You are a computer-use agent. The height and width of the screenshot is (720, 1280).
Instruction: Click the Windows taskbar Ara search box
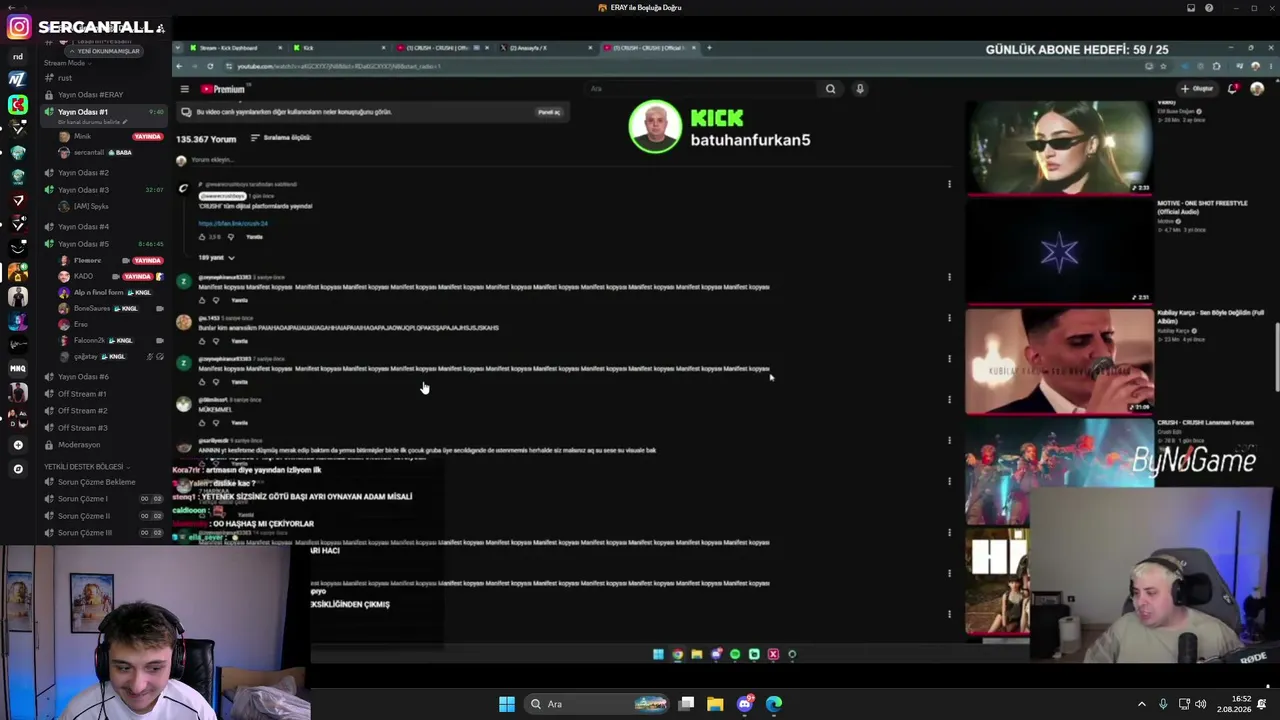(x=596, y=704)
